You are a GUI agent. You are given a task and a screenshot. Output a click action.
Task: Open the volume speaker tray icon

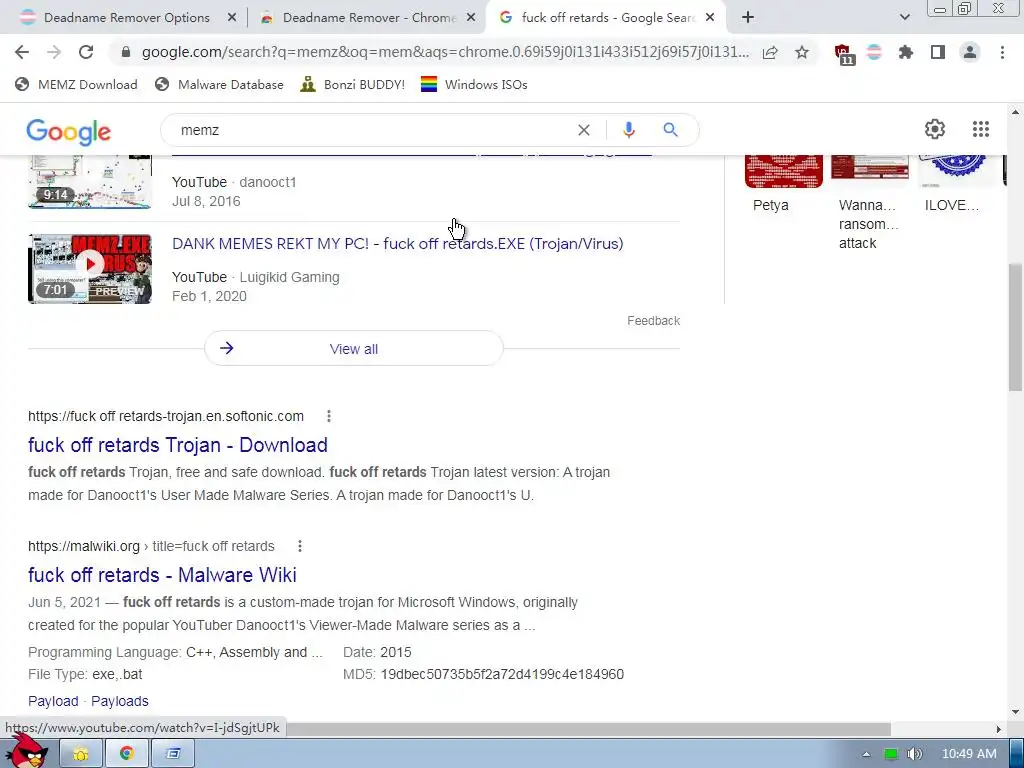[914, 754]
